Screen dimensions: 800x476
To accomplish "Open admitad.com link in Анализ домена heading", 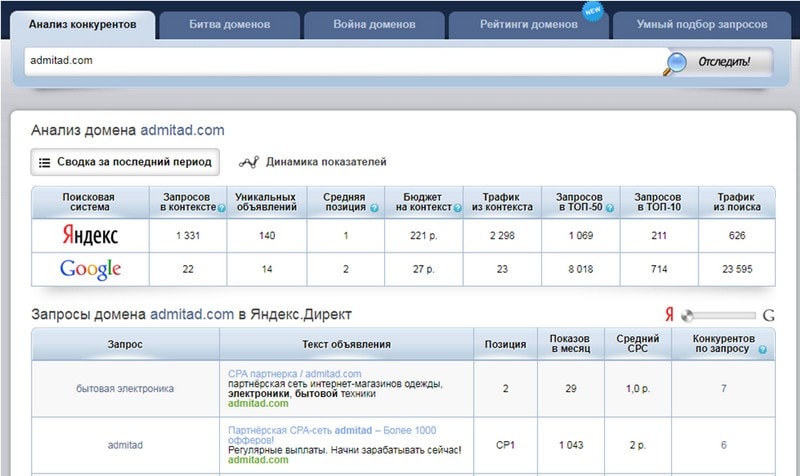I will pyautogui.click(x=182, y=130).
